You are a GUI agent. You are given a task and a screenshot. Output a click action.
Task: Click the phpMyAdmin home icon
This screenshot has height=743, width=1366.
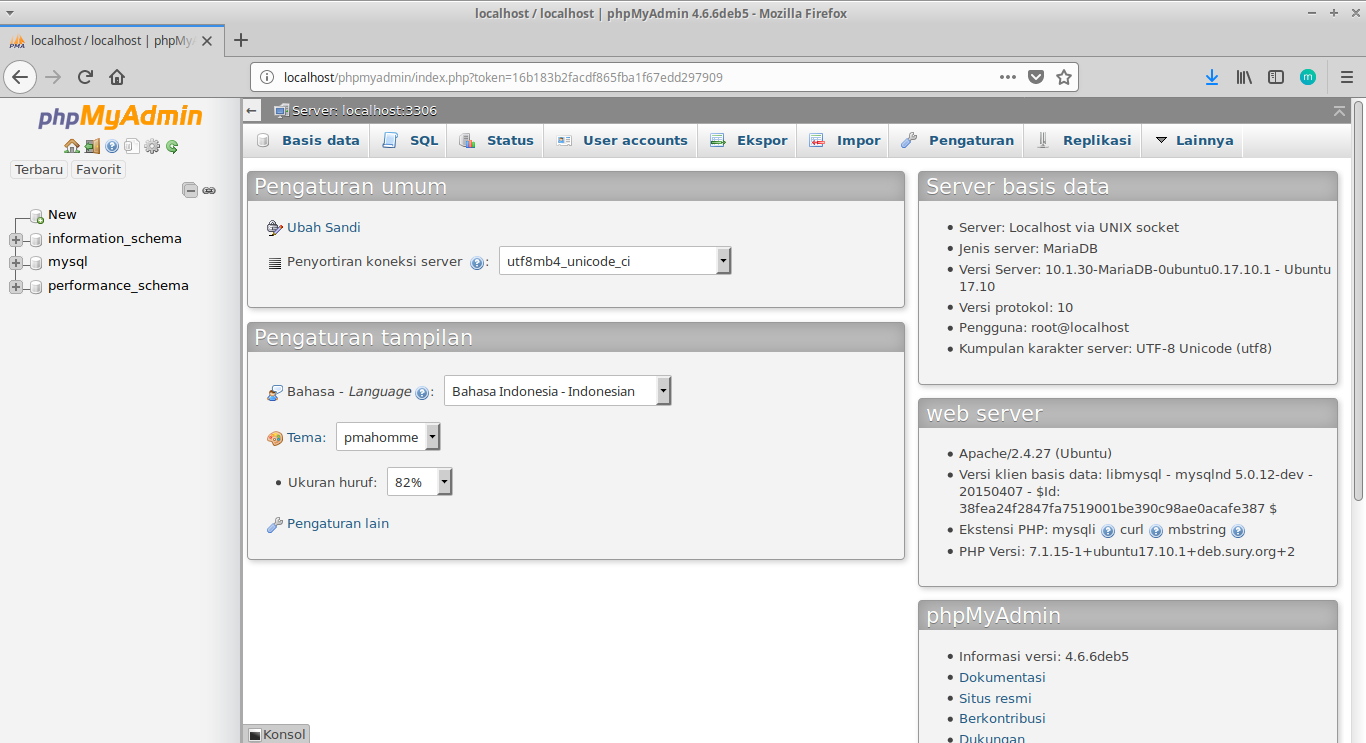(x=72, y=146)
